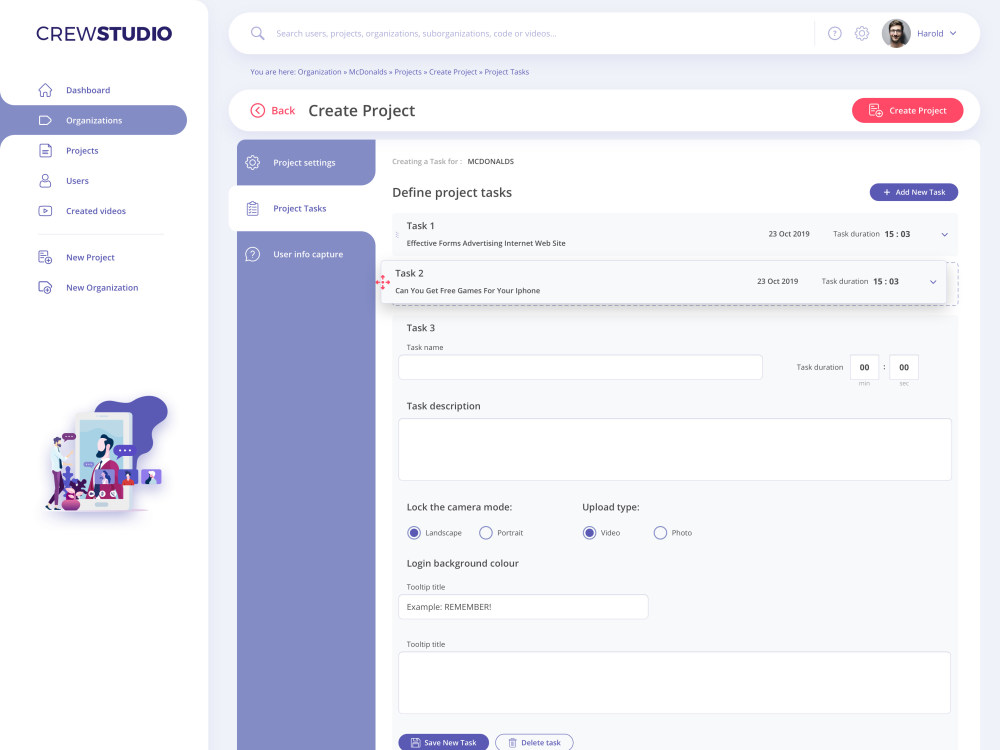Screen dimensions: 1000x750
Task: Open Created videos in the sidebar
Action: tap(96, 210)
